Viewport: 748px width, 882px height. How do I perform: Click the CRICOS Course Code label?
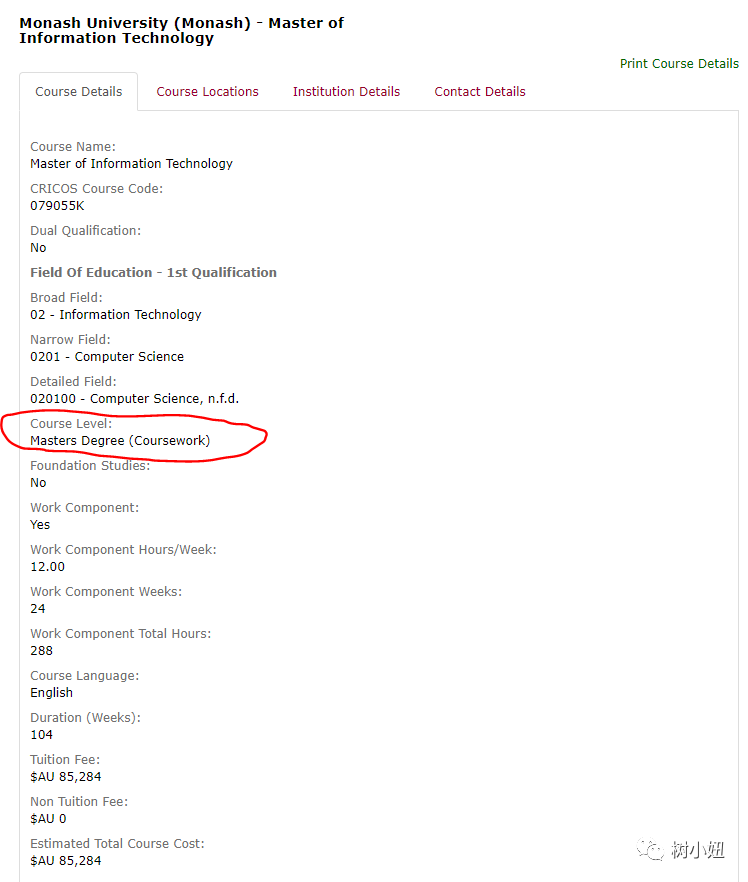click(97, 189)
